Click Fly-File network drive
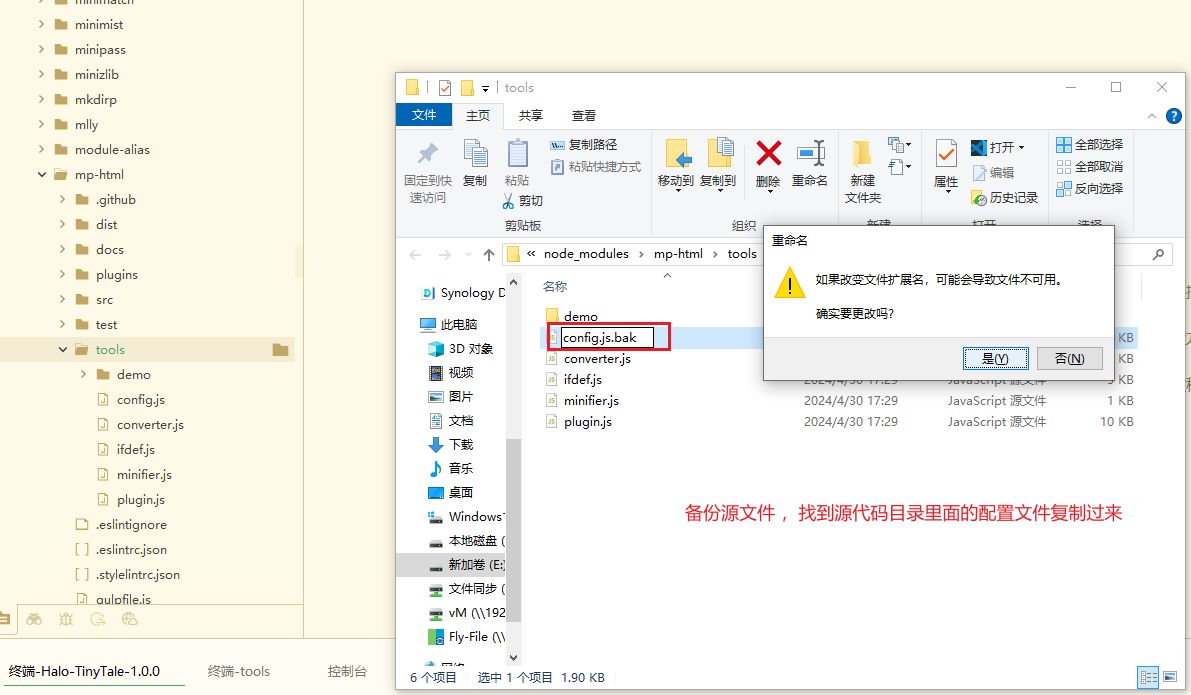Image resolution: width=1191 pixels, height=695 pixels. (467, 637)
